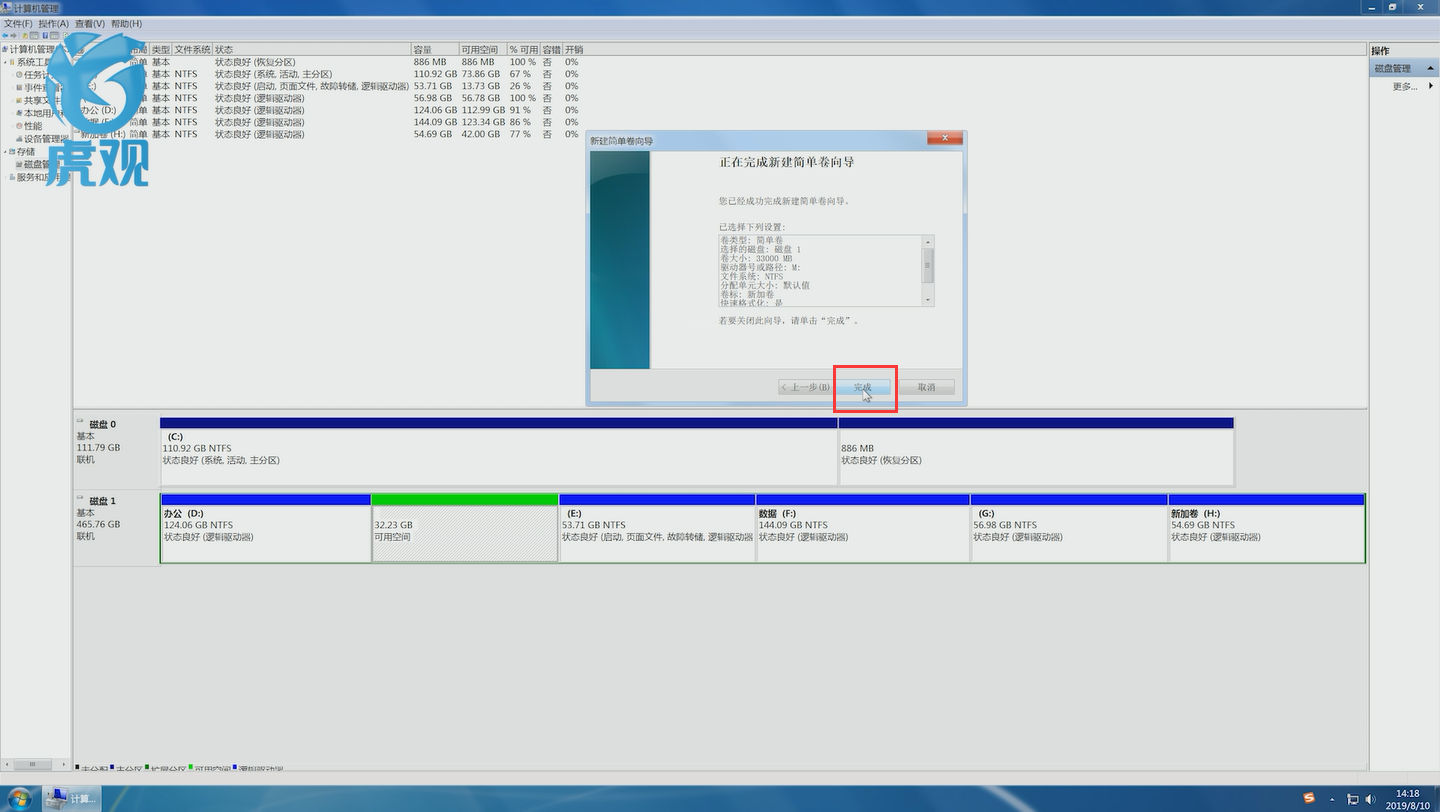The width and height of the screenshot is (1440, 812).
Task: Click the 磁盘 1 disk label
Action: pyautogui.click(x=101, y=501)
